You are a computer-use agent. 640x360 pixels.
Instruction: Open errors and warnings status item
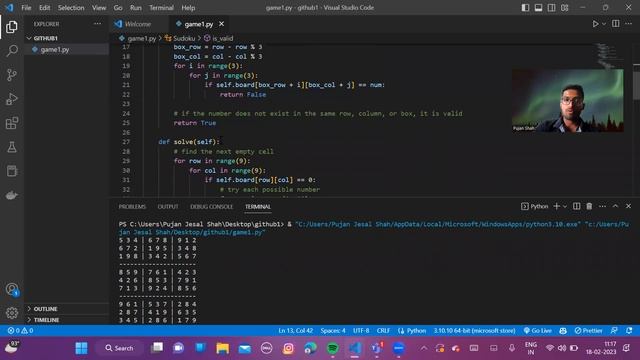point(20,331)
